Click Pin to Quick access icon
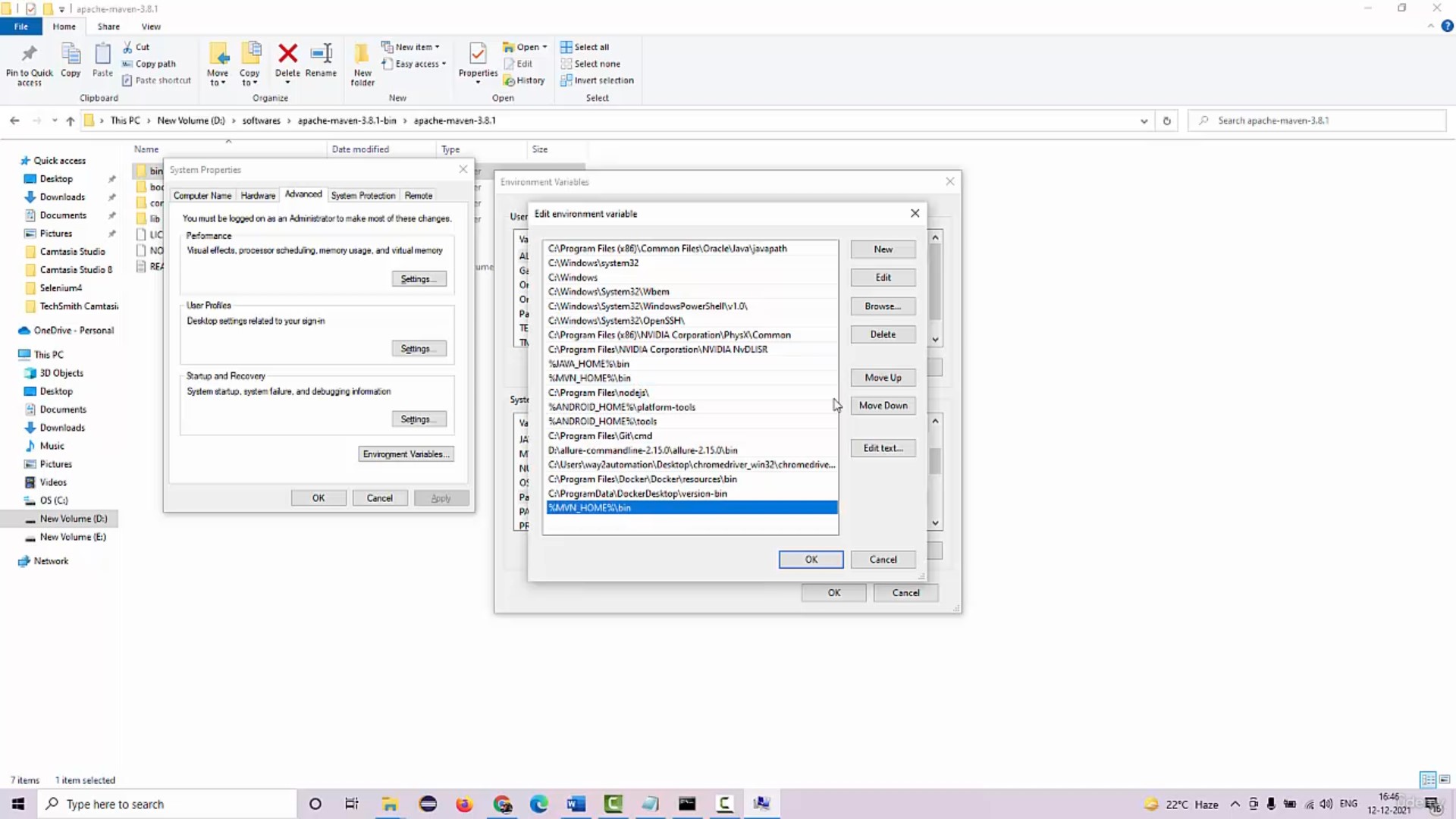The width and height of the screenshot is (1456, 819). [x=29, y=55]
